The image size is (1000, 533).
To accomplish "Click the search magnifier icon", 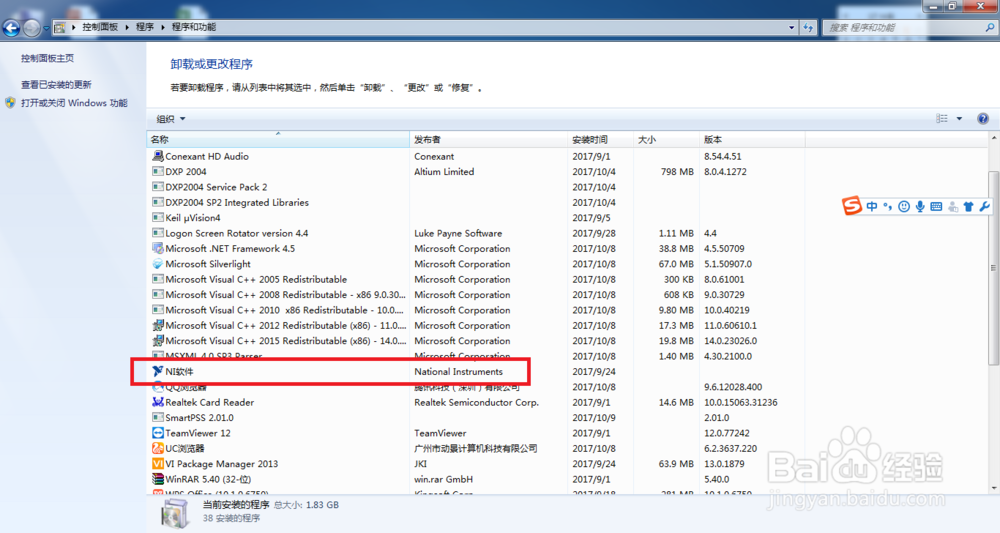I will click(990, 27).
